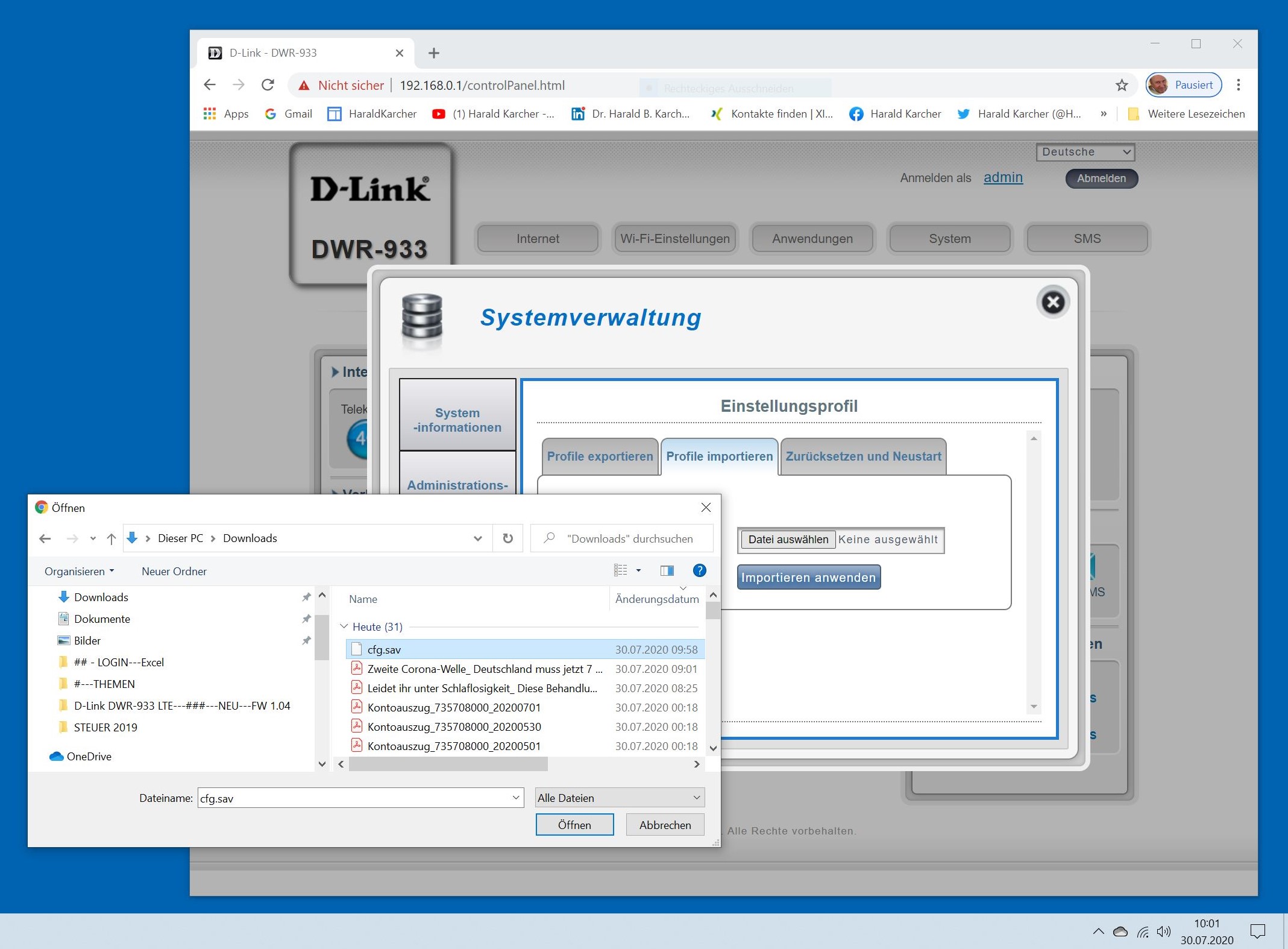Select Kontoauszug_735708000_20200701 file

[454, 707]
